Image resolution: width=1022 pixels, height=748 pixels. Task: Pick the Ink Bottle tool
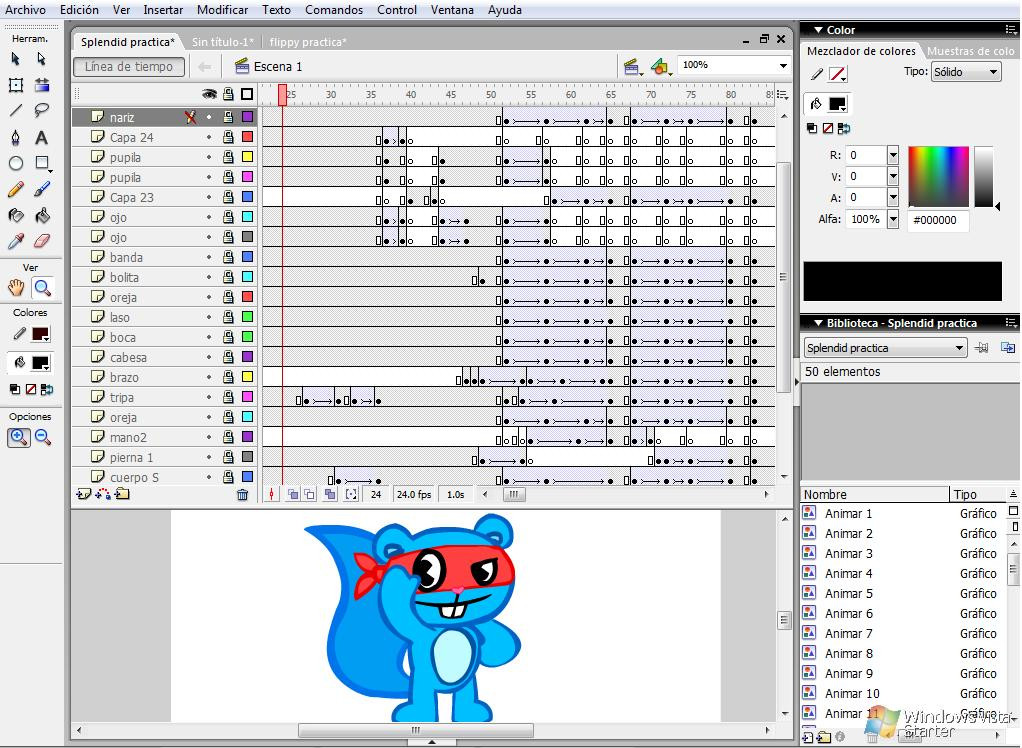(x=16, y=215)
